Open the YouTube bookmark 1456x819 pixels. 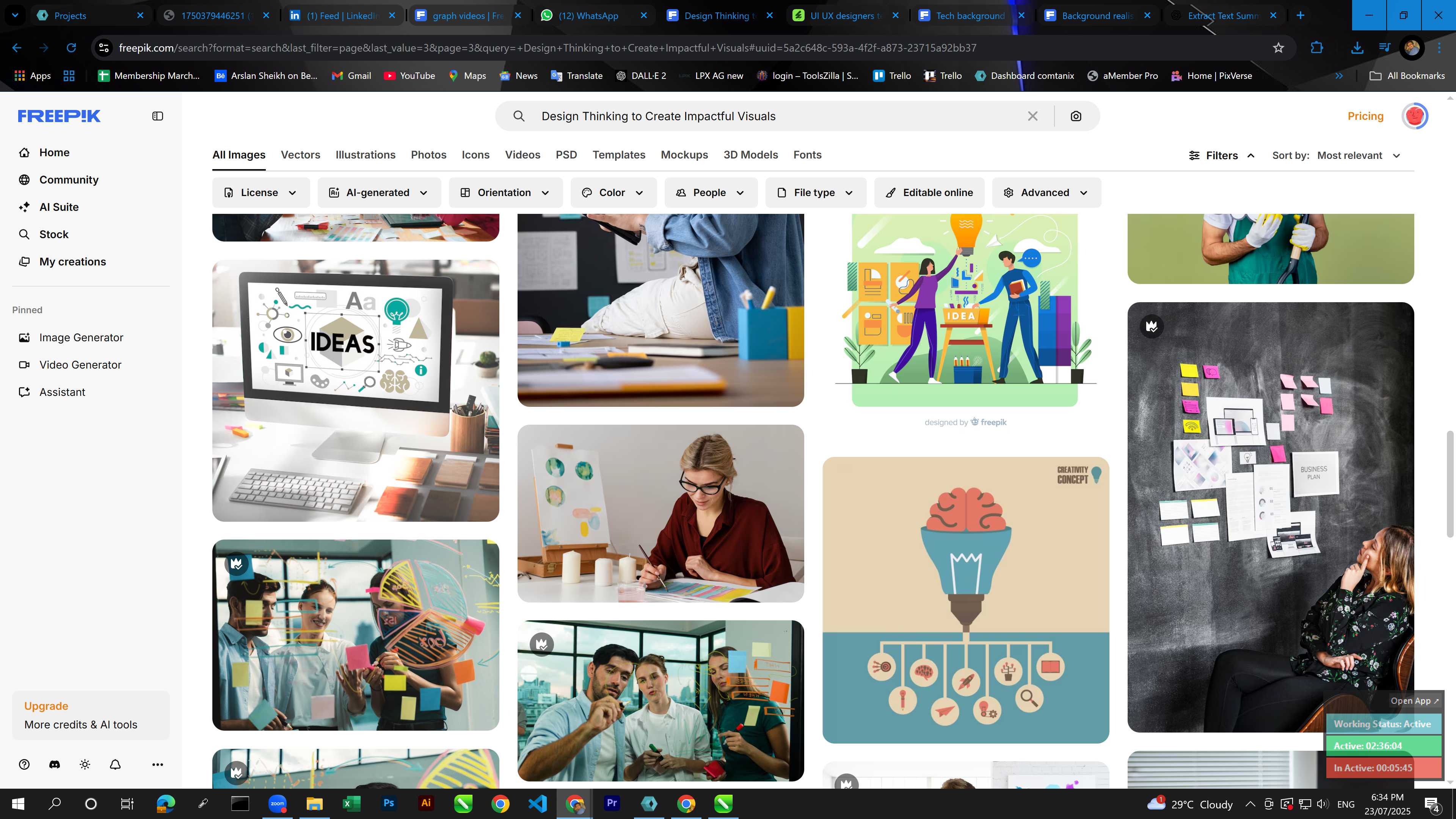click(x=409, y=76)
